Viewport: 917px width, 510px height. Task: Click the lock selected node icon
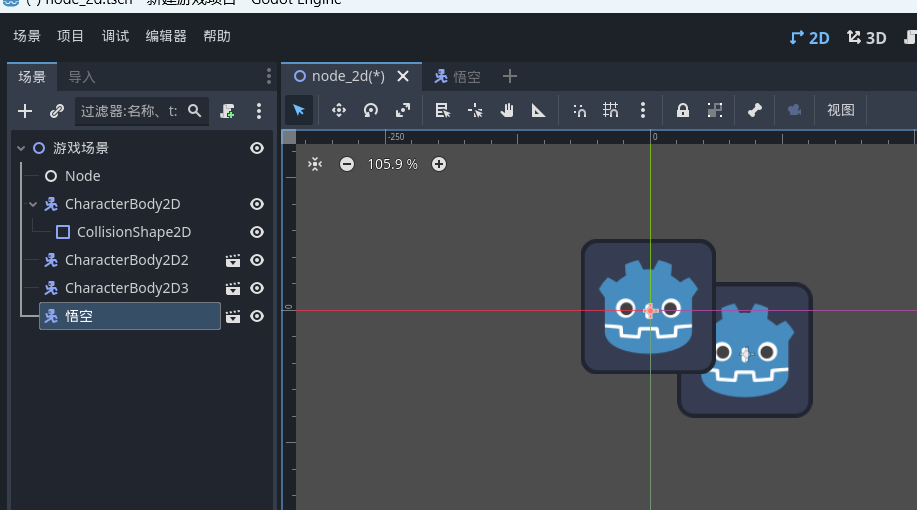coord(683,110)
